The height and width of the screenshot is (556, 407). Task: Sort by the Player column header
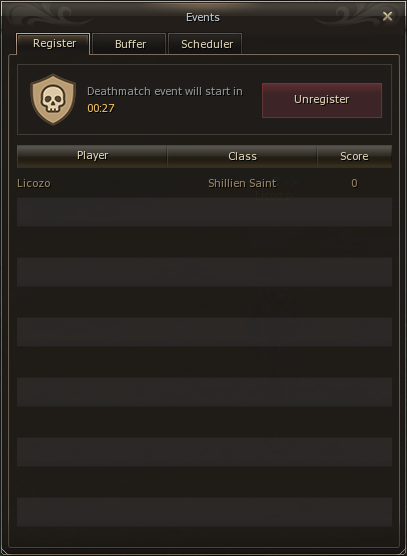(x=92, y=156)
